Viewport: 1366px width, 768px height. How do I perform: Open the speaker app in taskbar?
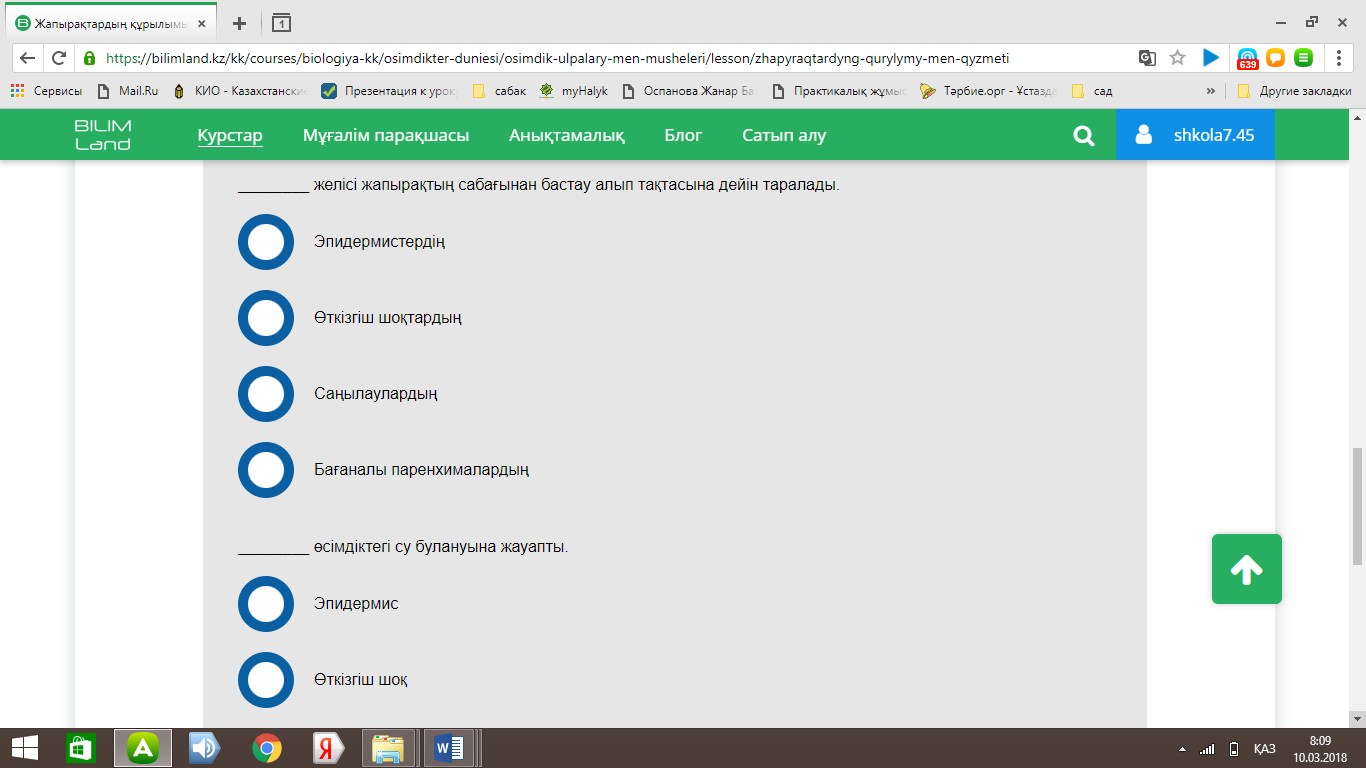(x=205, y=748)
